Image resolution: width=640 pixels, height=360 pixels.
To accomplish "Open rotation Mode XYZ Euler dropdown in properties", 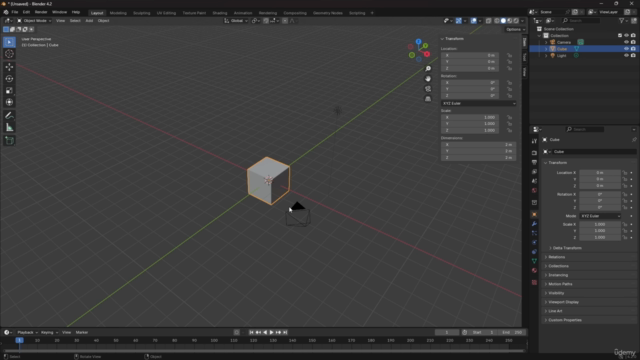I will pyautogui.click(x=600, y=216).
